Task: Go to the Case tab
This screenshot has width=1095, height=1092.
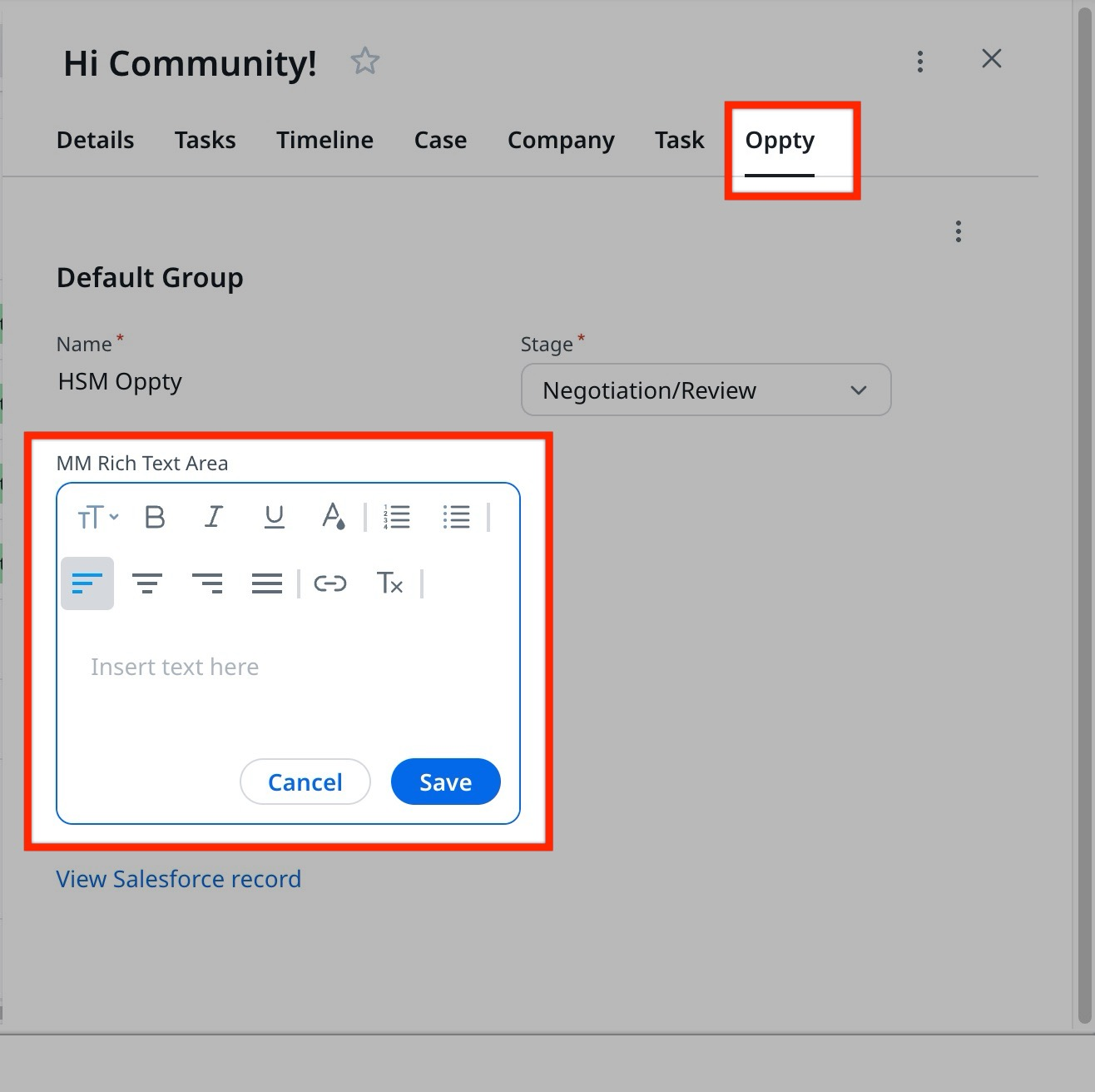Action: (x=440, y=140)
